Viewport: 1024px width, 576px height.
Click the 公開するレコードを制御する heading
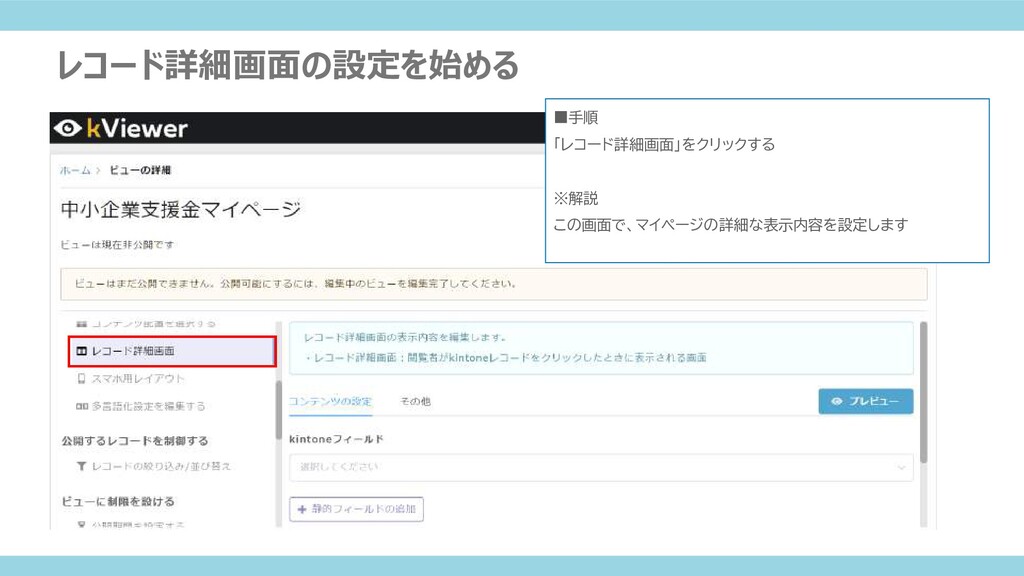[135, 441]
